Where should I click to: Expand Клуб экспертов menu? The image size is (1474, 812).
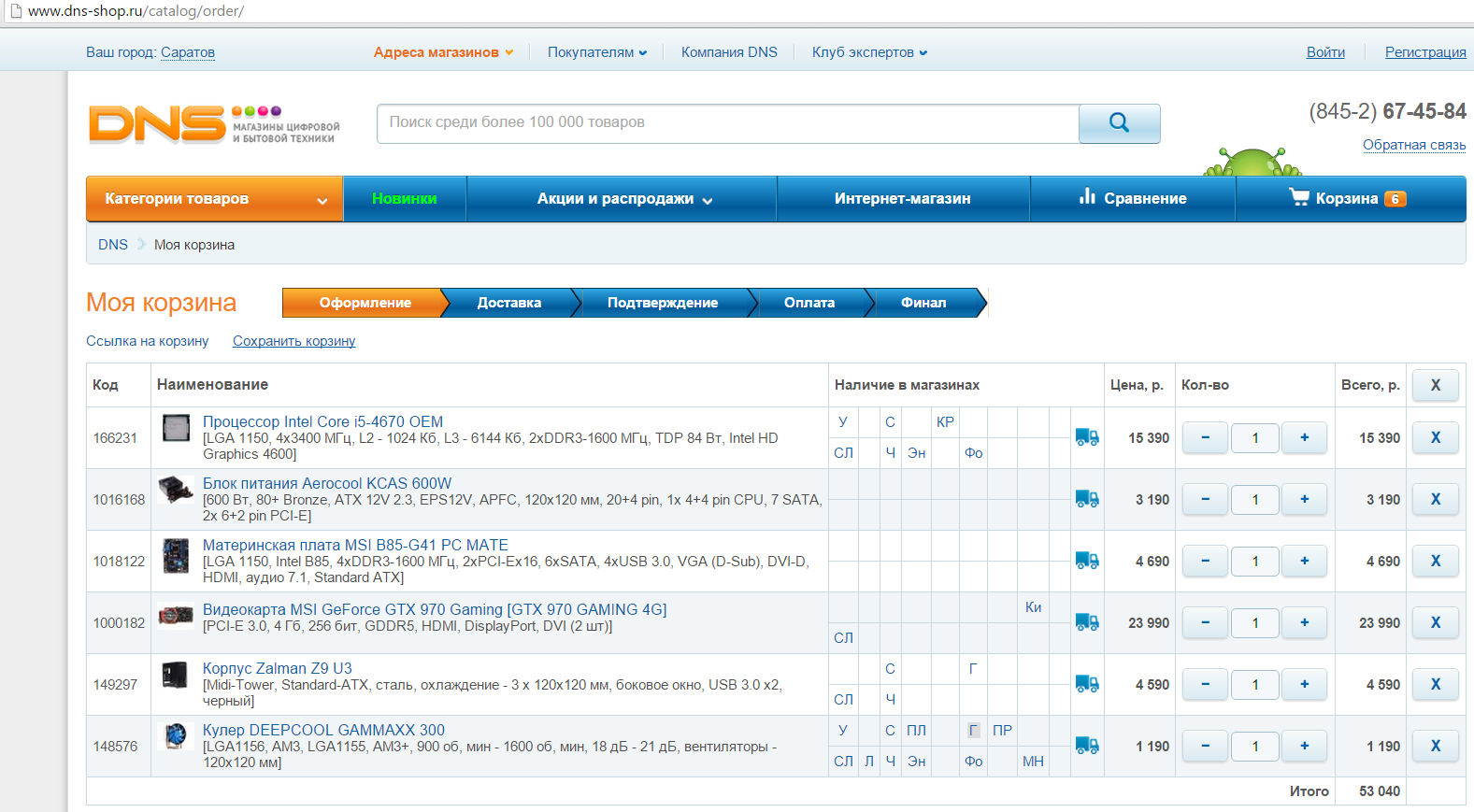[869, 52]
